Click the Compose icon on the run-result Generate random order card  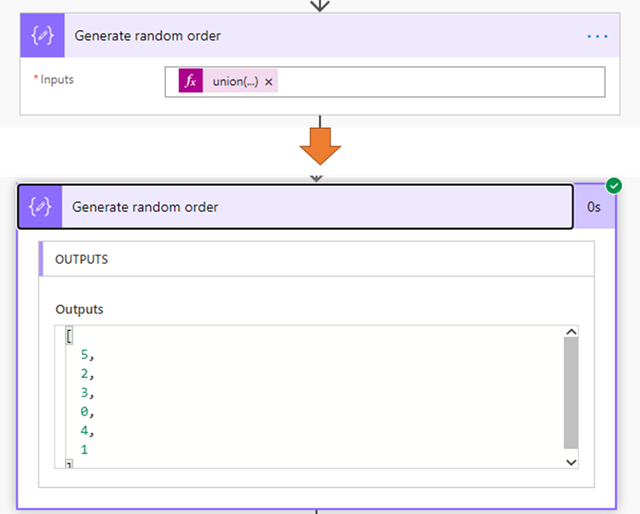click(x=40, y=207)
